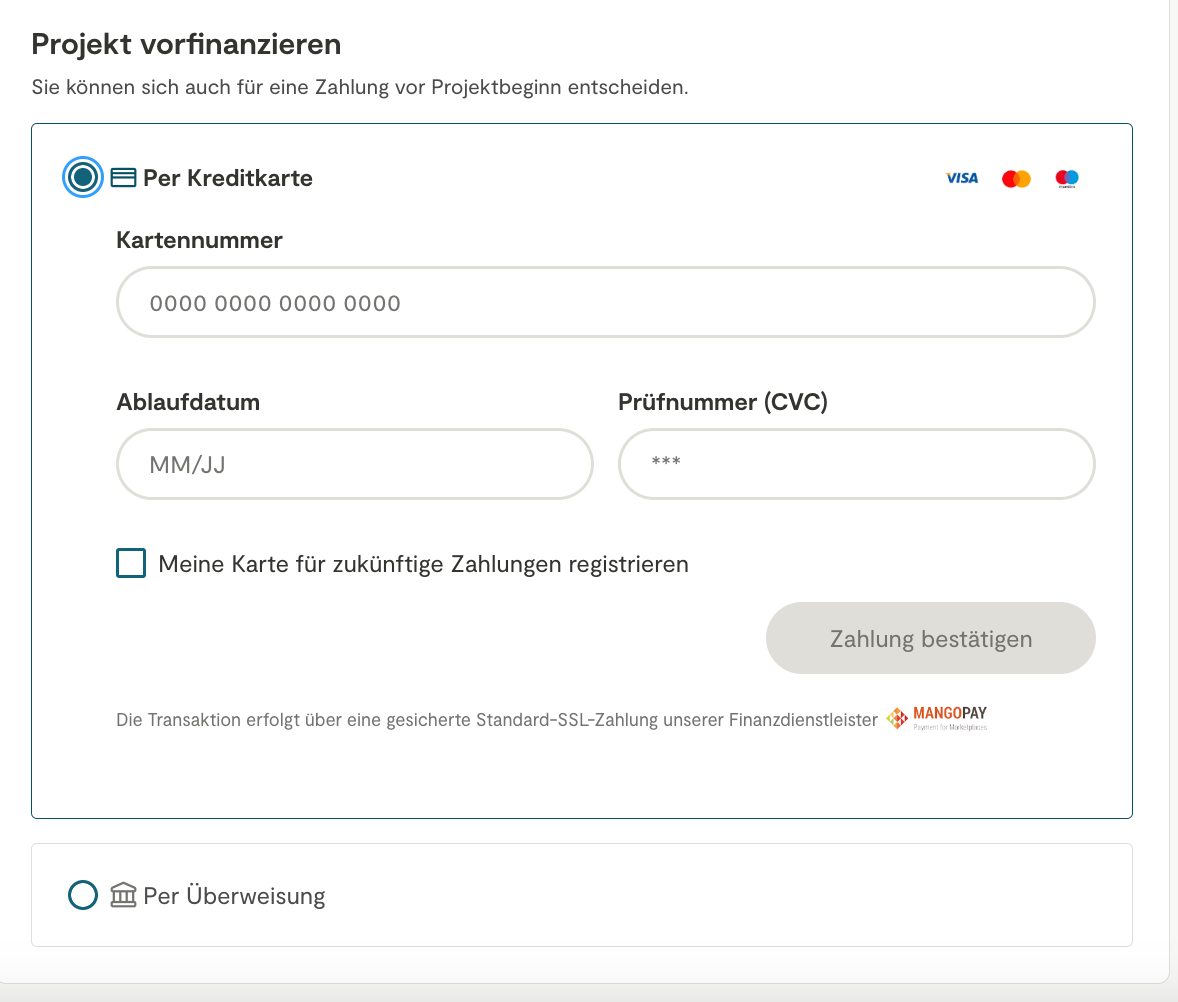Viewport: 1178px width, 1002px height.
Task: Click the Prüfnummer (CVC) label
Action: pyautogui.click(x=723, y=402)
